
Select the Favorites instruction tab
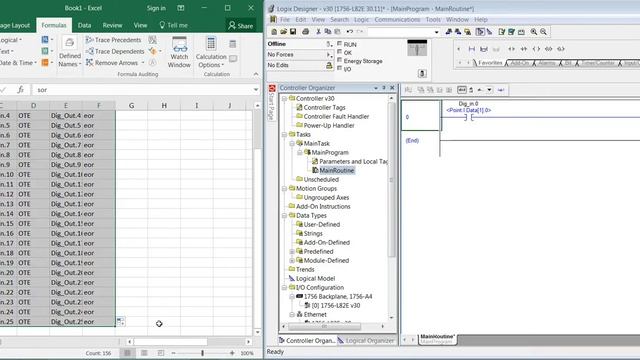[x=490, y=63]
